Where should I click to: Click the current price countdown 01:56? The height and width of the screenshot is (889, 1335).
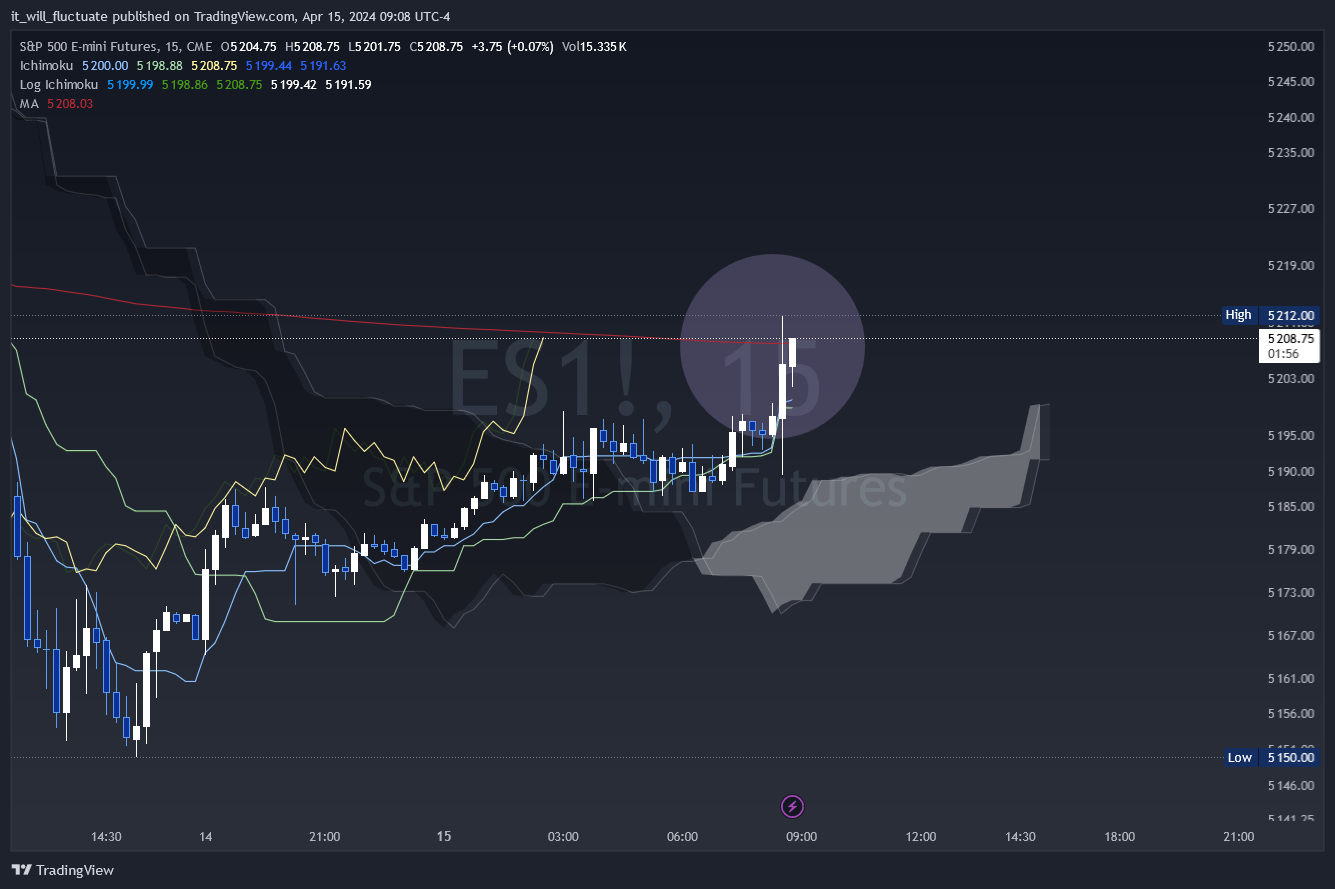coord(1283,353)
